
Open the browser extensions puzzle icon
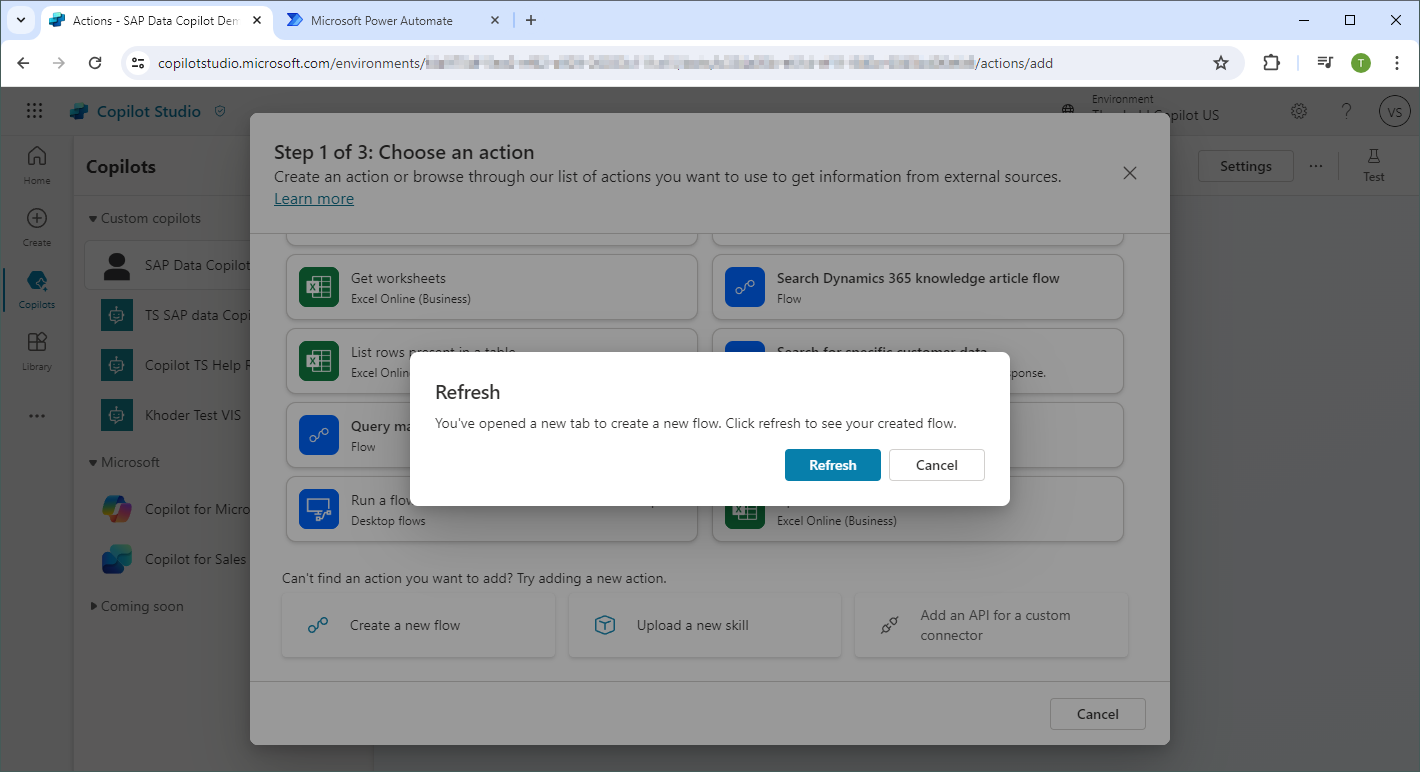(x=1271, y=63)
